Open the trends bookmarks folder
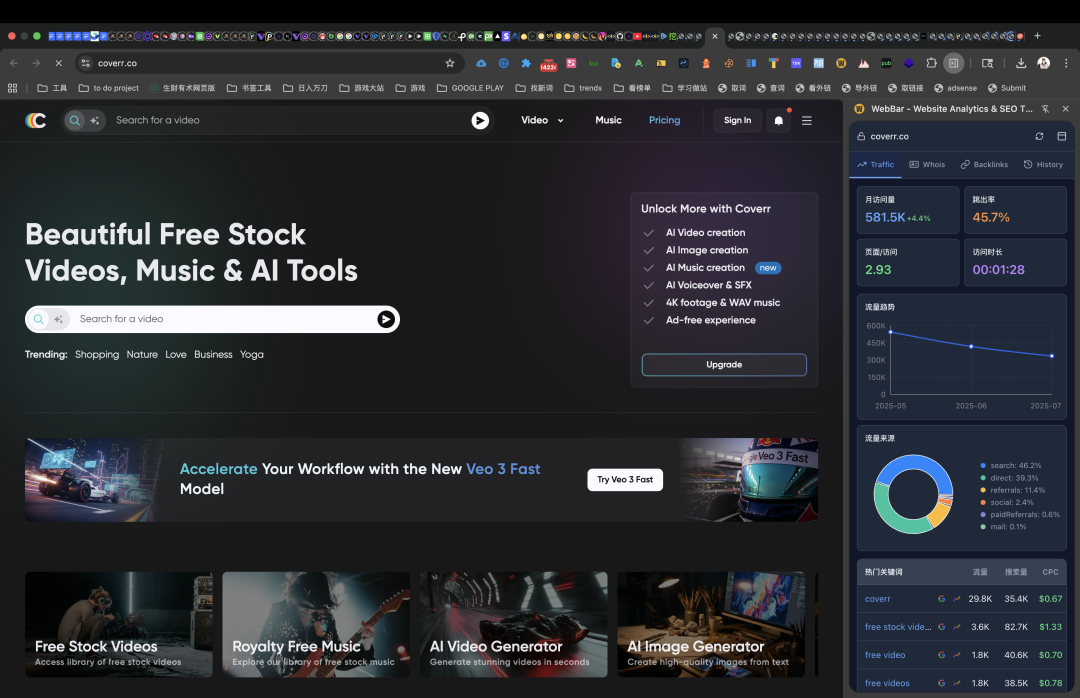 [x=583, y=88]
